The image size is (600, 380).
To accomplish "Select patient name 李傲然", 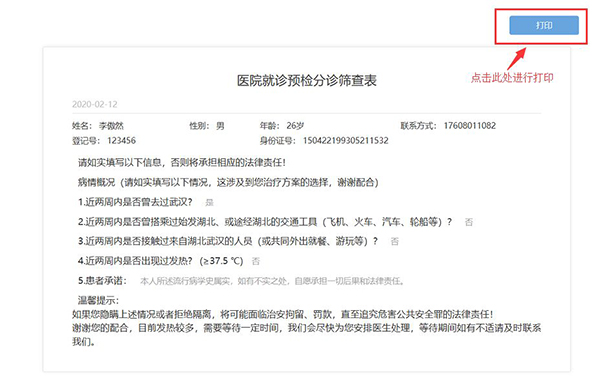I will tap(111, 126).
